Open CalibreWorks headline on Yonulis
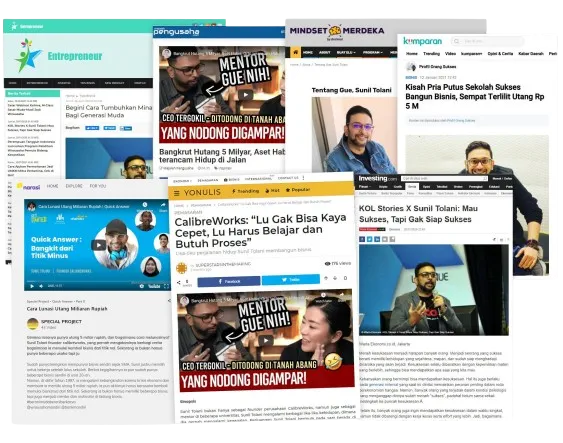Image resolution: width=563 pixels, height=443 pixels. pos(261,230)
